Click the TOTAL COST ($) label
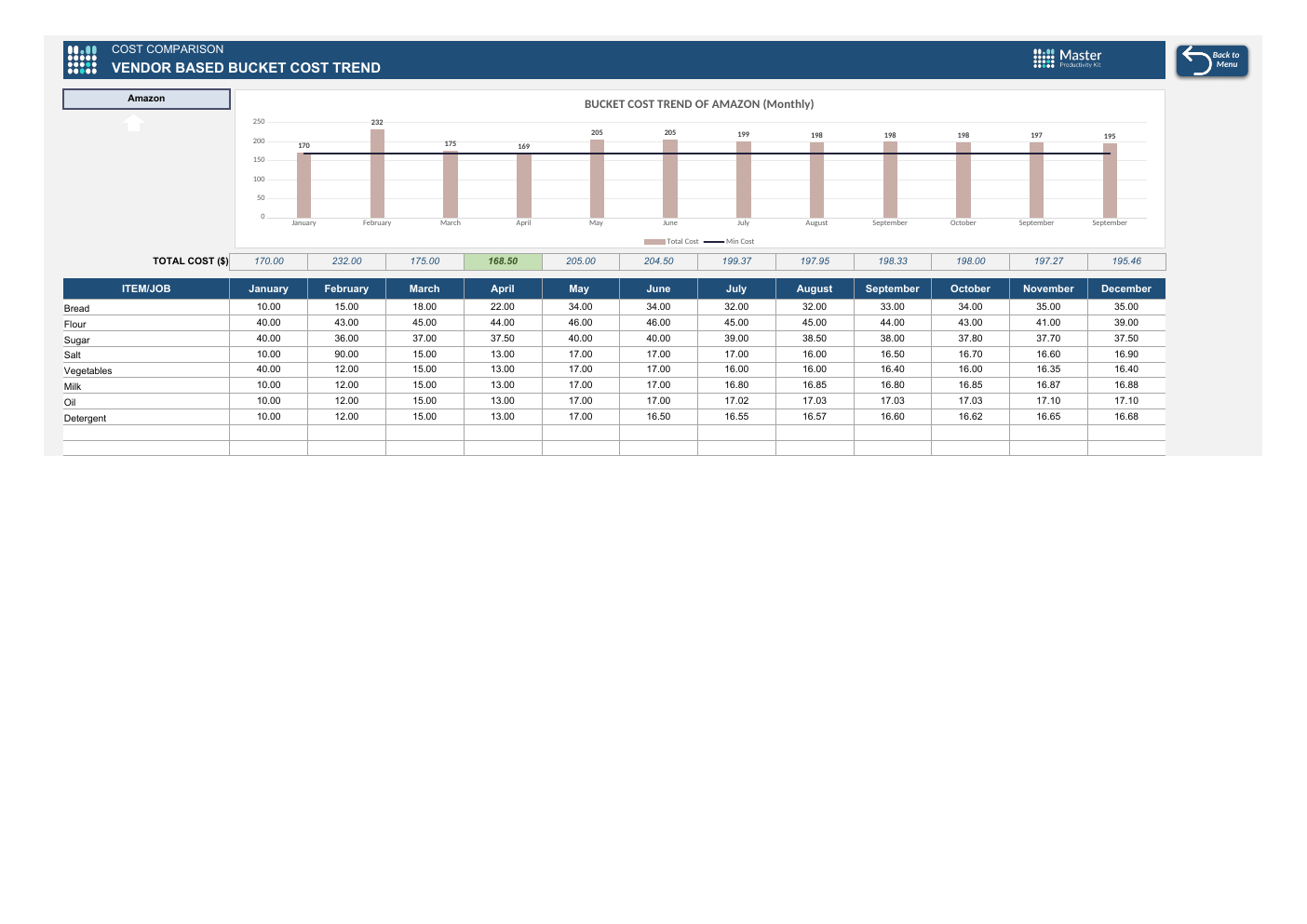 (190, 261)
